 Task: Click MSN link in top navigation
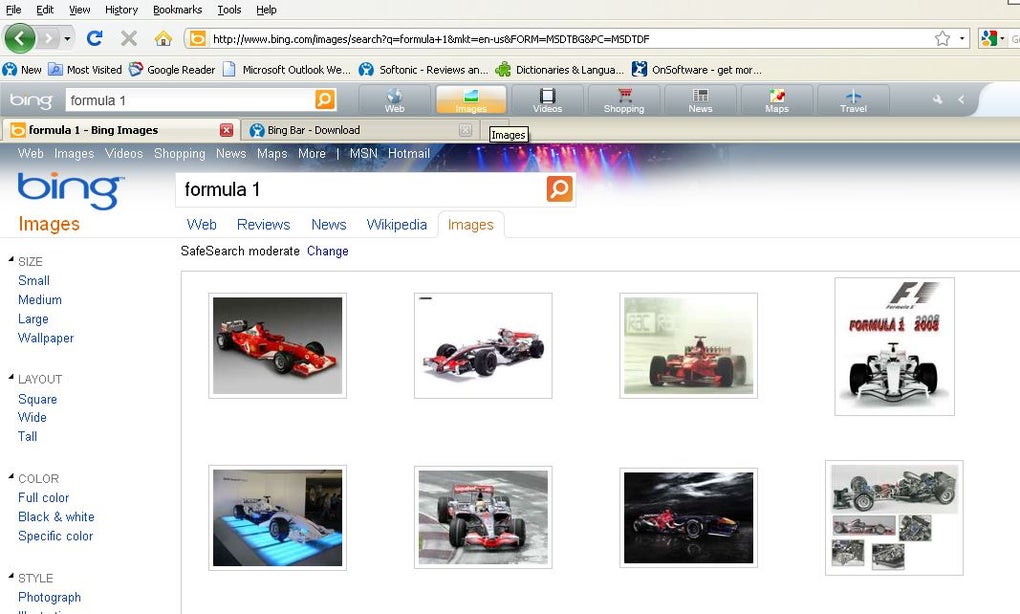pos(363,154)
